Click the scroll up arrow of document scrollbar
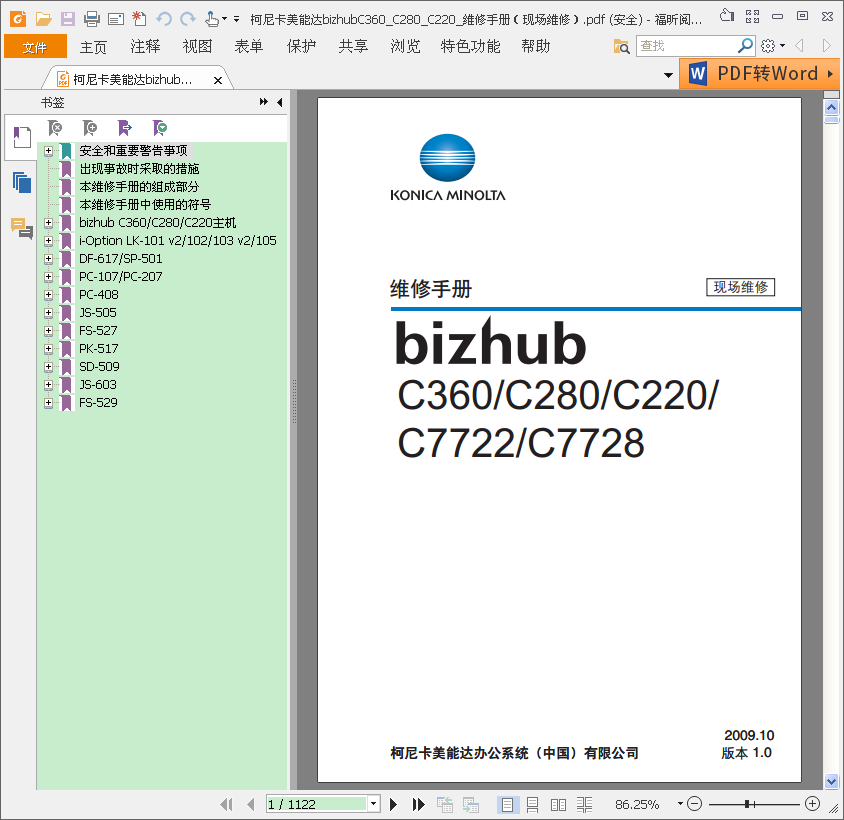 click(x=832, y=108)
